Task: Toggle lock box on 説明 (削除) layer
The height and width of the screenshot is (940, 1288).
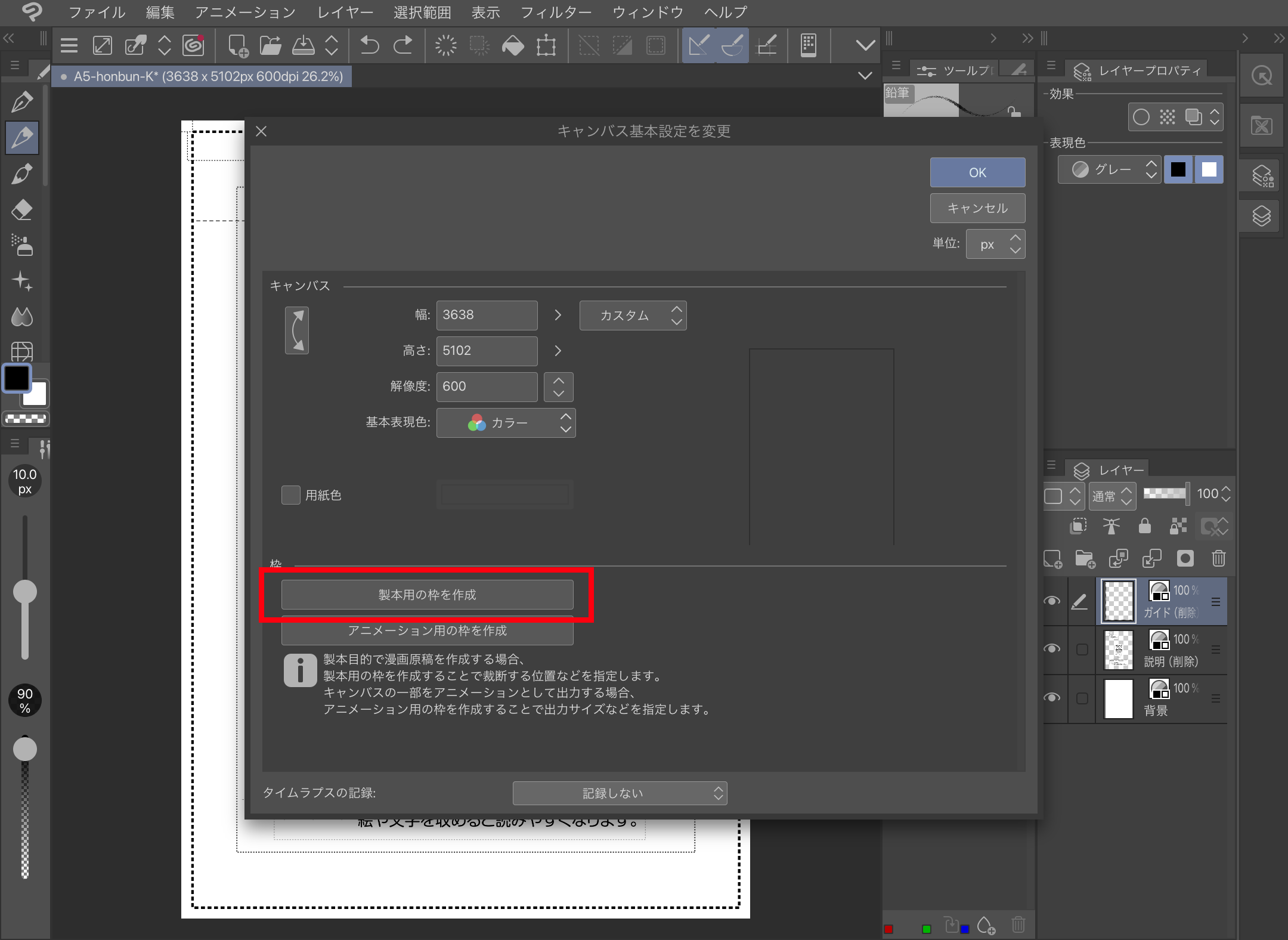Action: (1082, 650)
